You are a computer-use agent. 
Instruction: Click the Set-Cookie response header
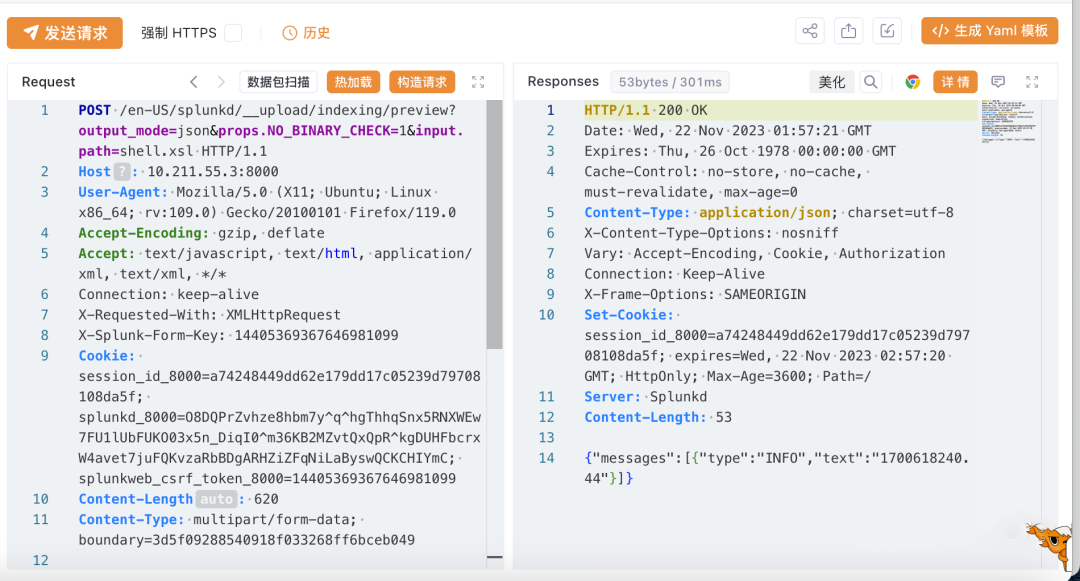click(629, 315)
